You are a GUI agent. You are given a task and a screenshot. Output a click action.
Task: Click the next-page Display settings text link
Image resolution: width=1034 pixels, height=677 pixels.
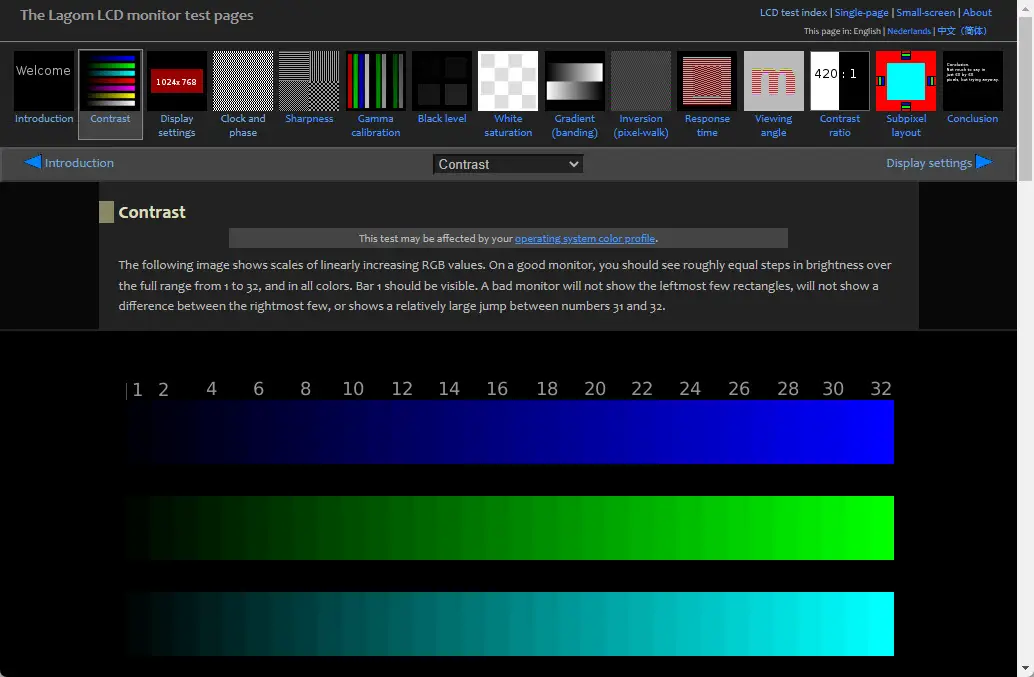[x=928, y=163]
